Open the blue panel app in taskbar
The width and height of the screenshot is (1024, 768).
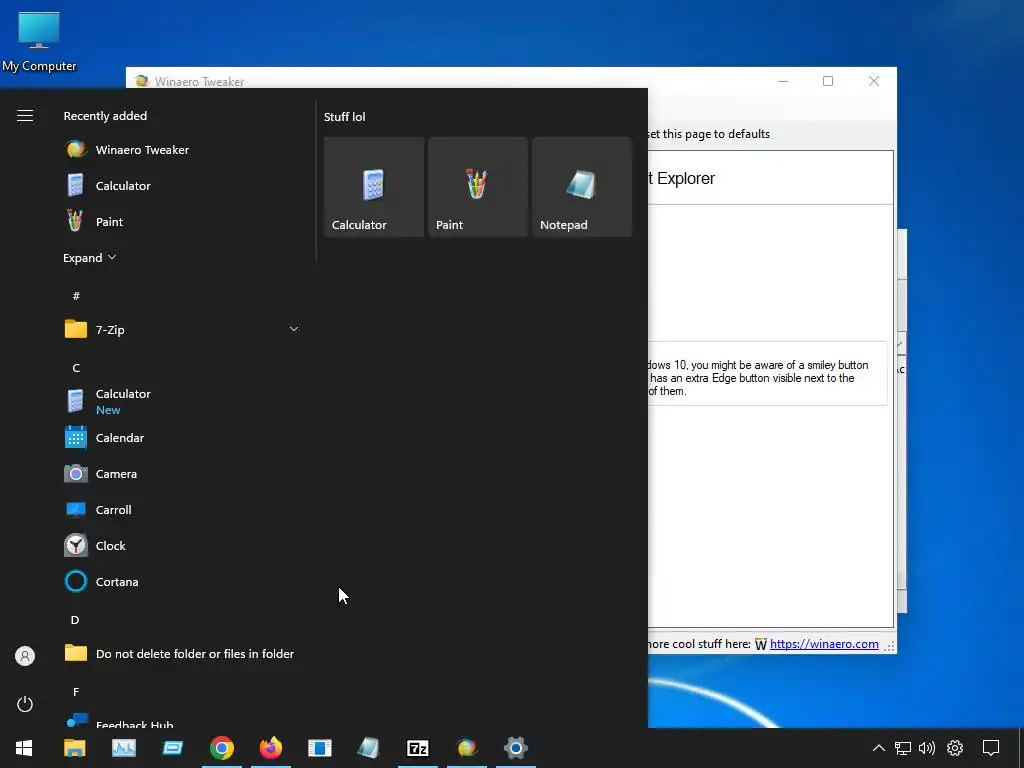pos(320,748)
